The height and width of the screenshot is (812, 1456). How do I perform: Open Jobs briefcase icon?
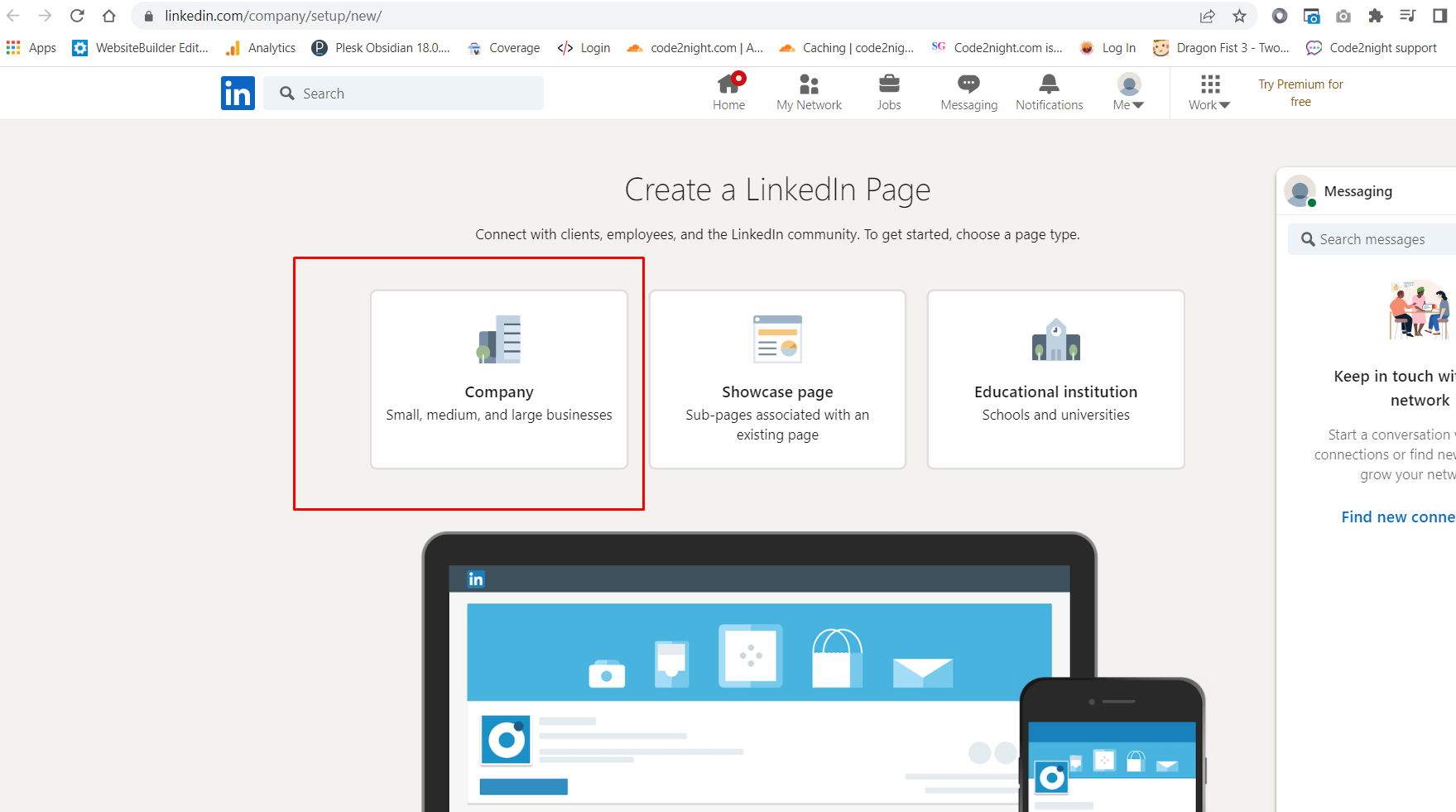(x=889, y=92)
